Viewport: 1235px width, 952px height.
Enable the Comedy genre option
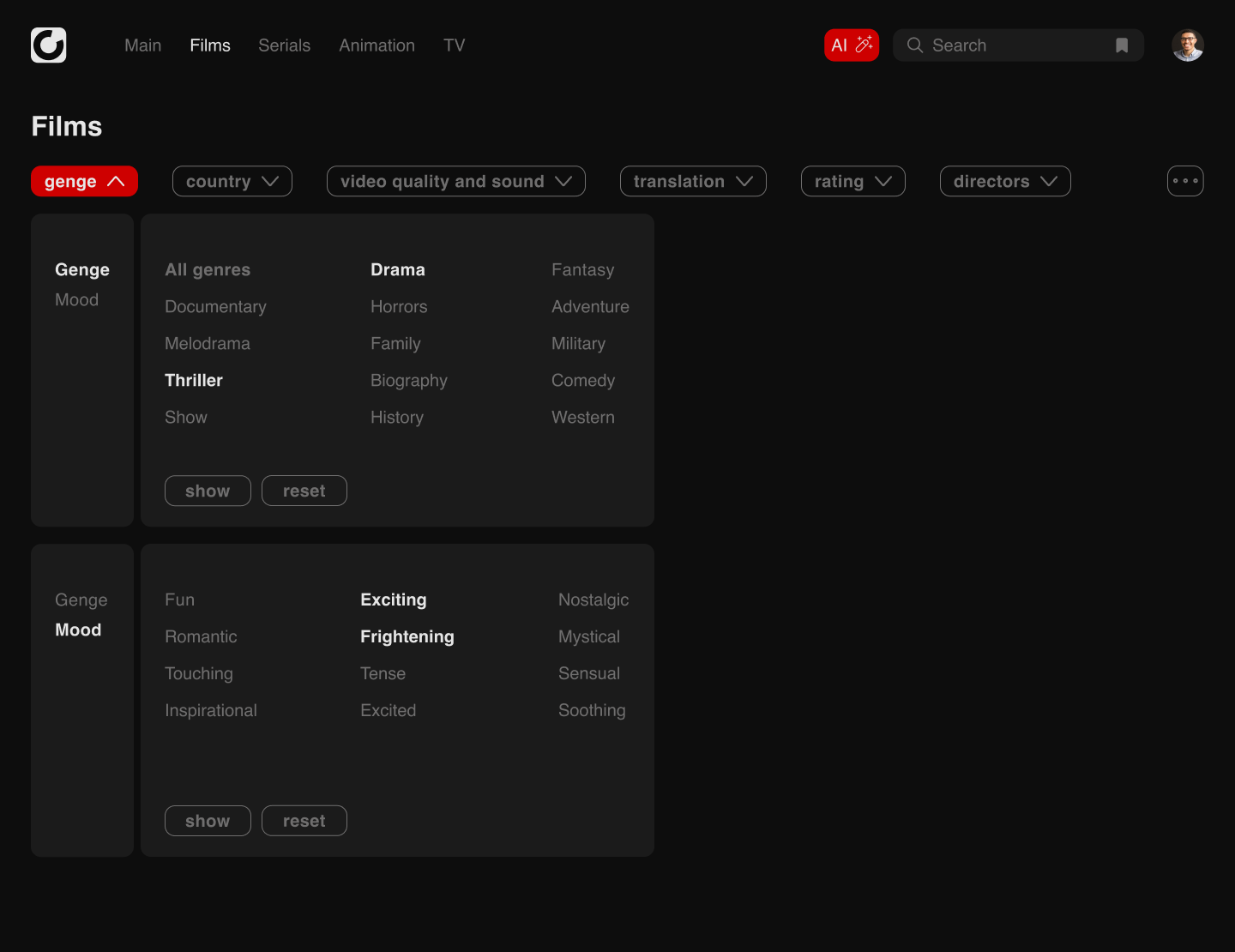click(x=583, y=380)
